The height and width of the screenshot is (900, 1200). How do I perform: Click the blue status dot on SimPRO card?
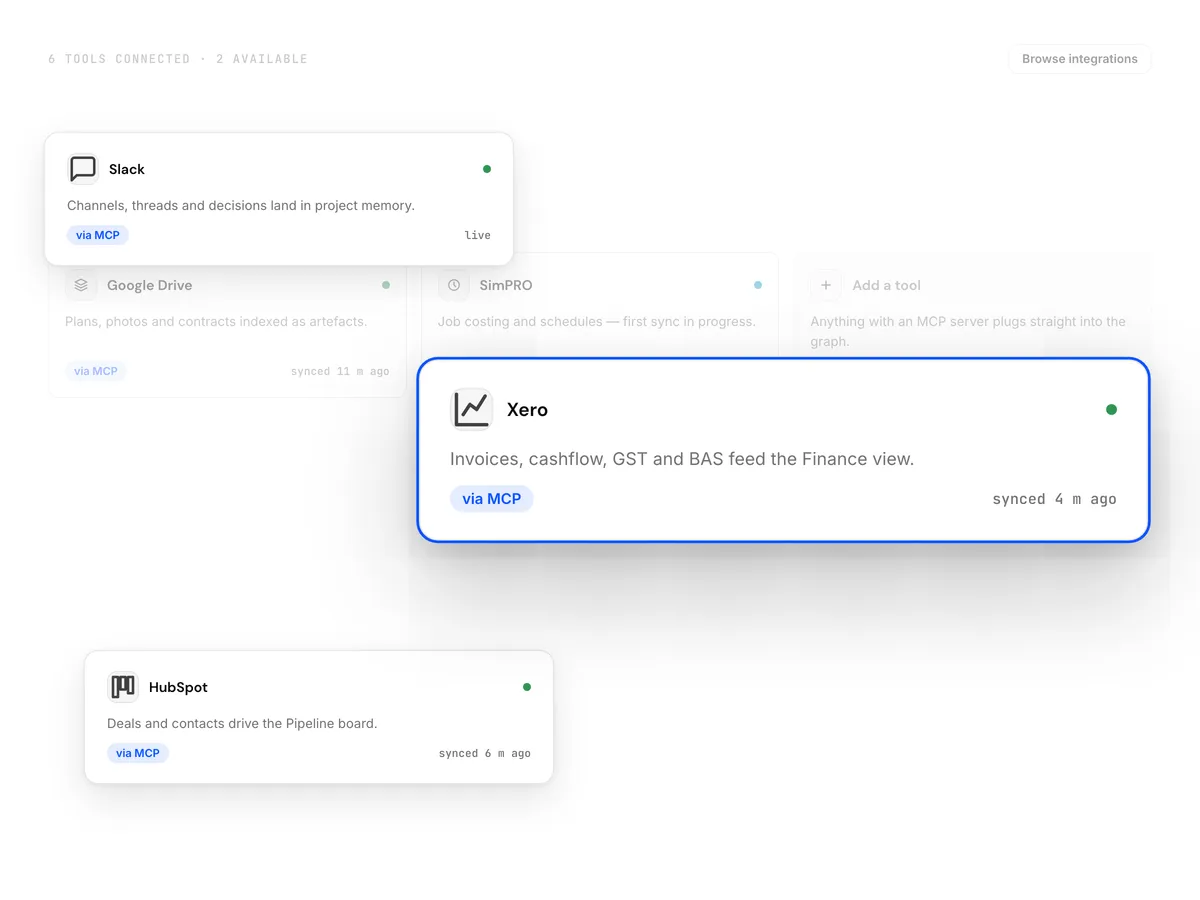coord(758,285)
